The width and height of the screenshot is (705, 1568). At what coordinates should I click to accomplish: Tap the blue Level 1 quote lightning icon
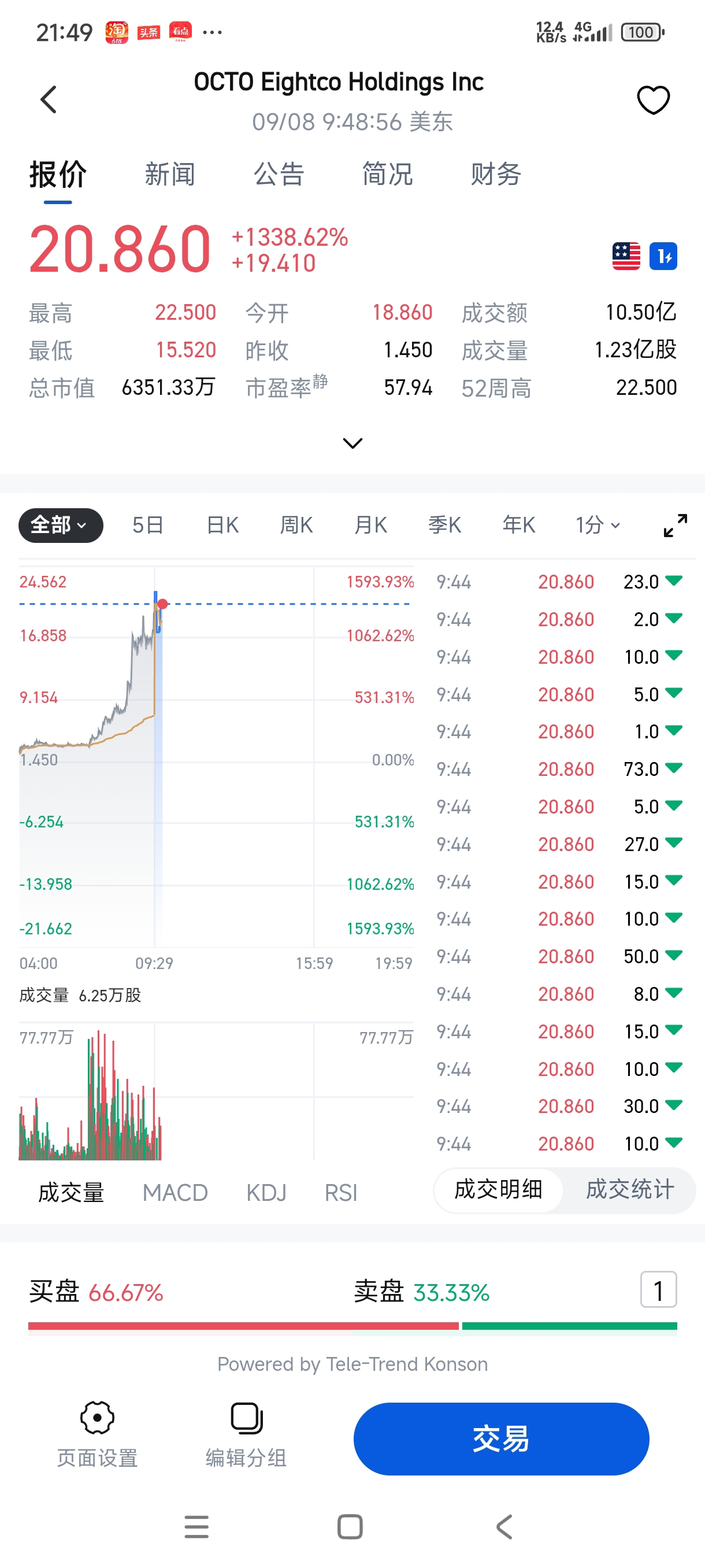pyautogui.click(x=663, y=256)
